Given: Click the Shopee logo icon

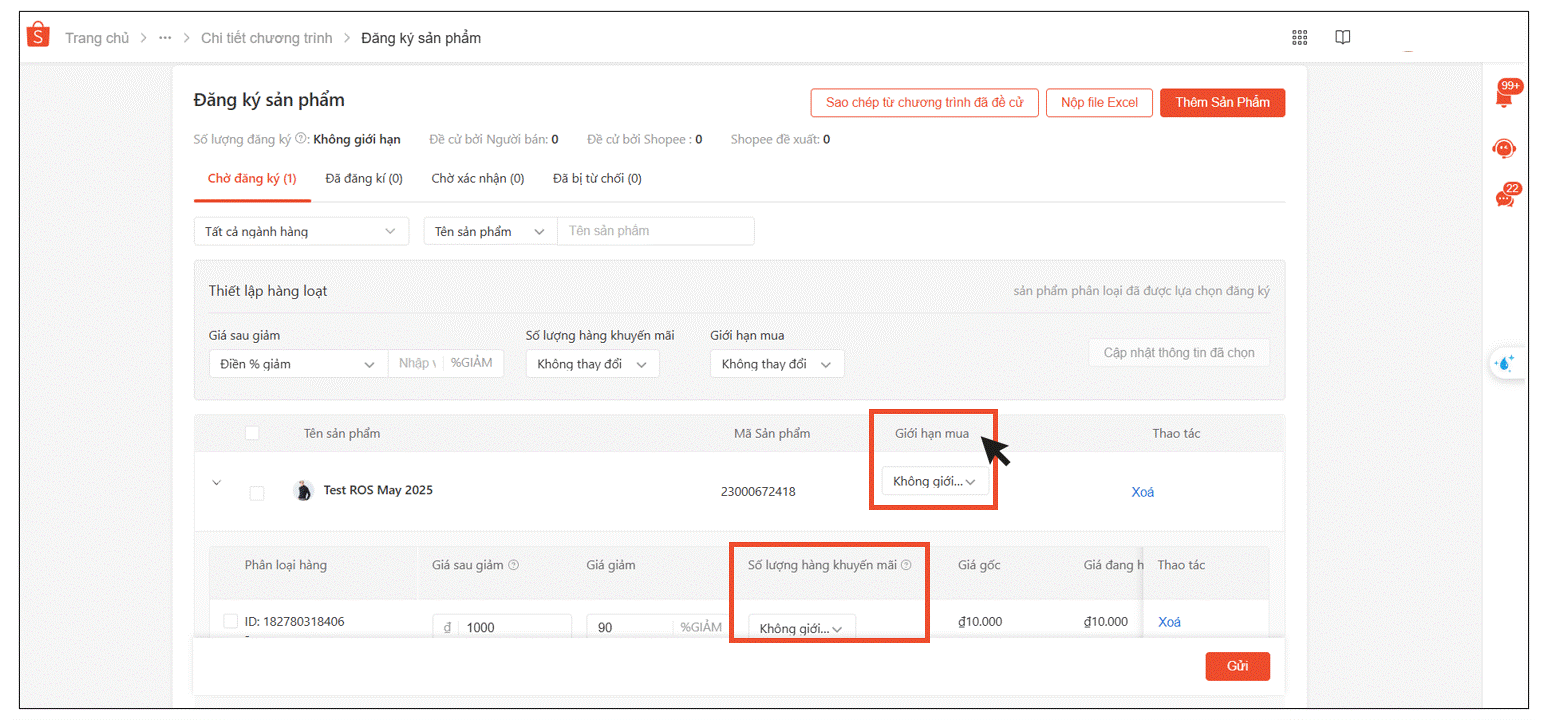Looking at the screenshot, I should tap(38, 36).
